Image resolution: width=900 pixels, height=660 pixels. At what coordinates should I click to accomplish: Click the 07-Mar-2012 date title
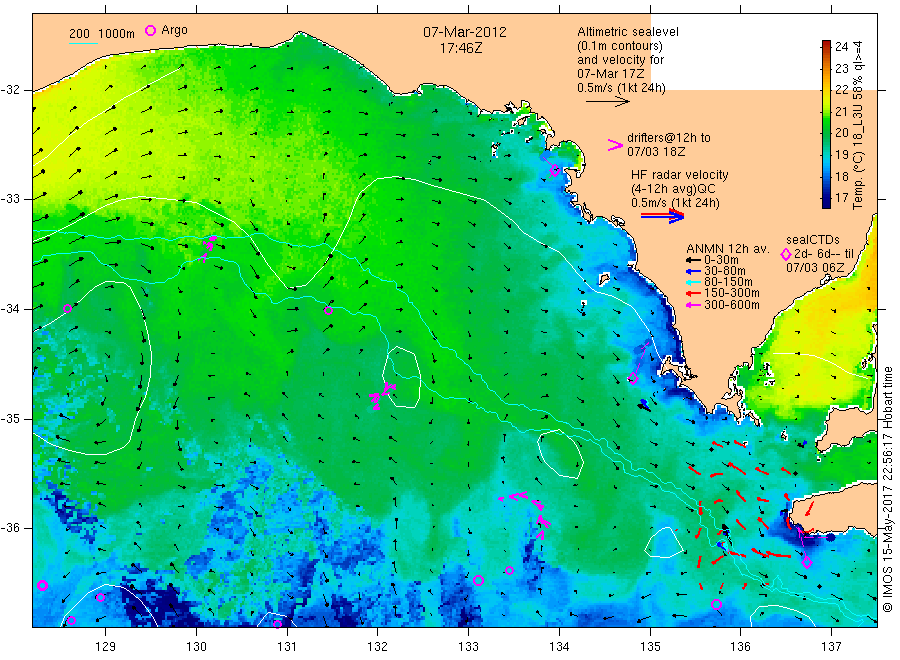(x=465, y=32)
